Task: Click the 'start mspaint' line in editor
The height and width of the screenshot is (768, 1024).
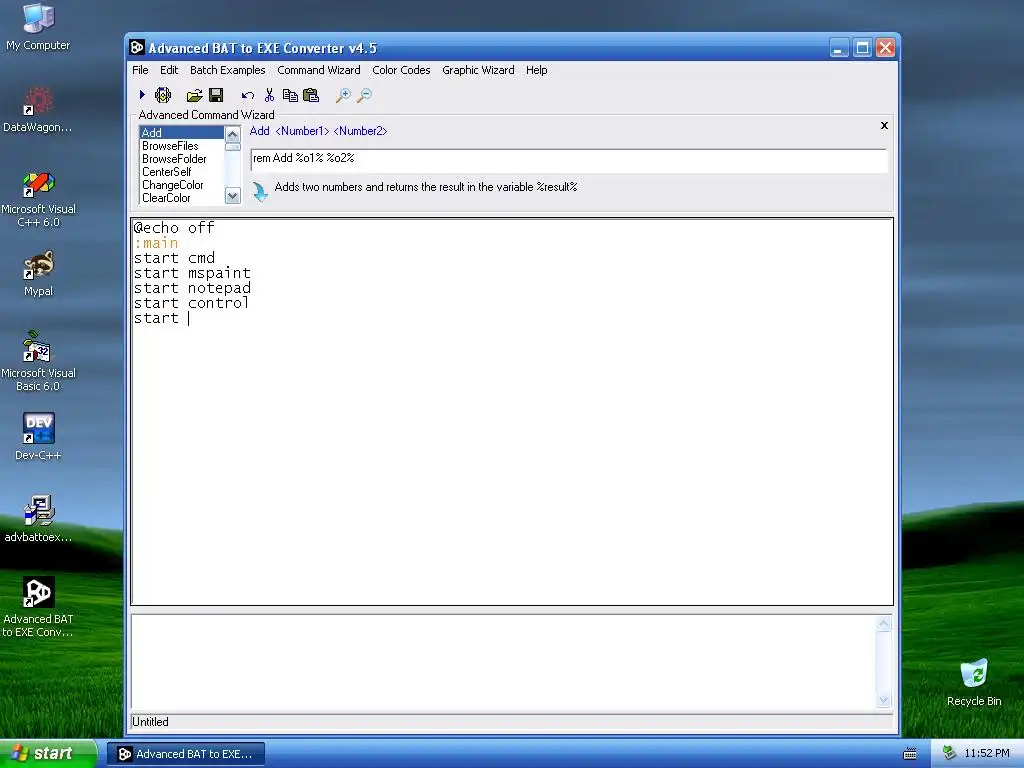Action: (192, 273)
